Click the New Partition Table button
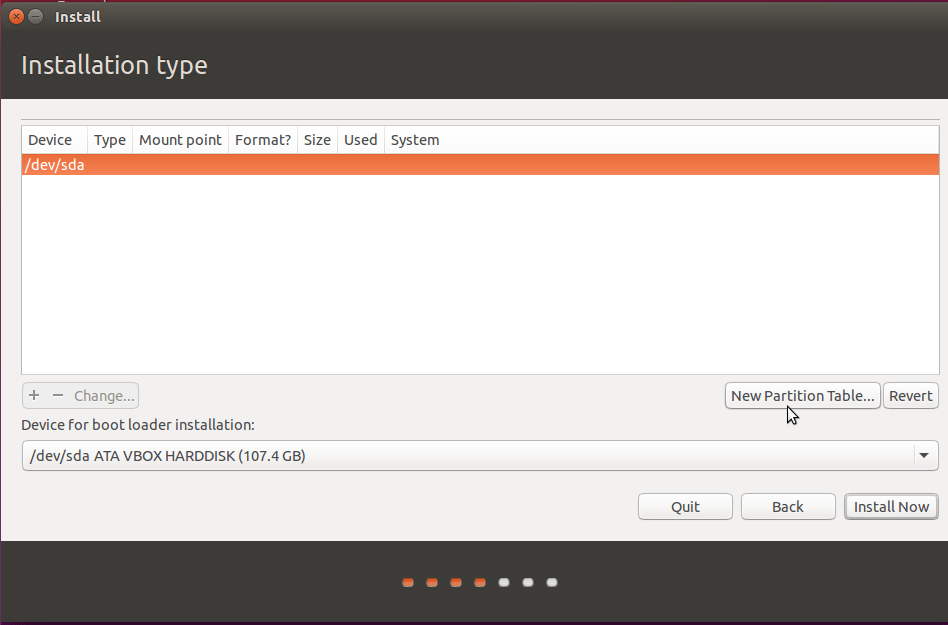Viewport: 948px width, 625px height. [x=802, y=395]
